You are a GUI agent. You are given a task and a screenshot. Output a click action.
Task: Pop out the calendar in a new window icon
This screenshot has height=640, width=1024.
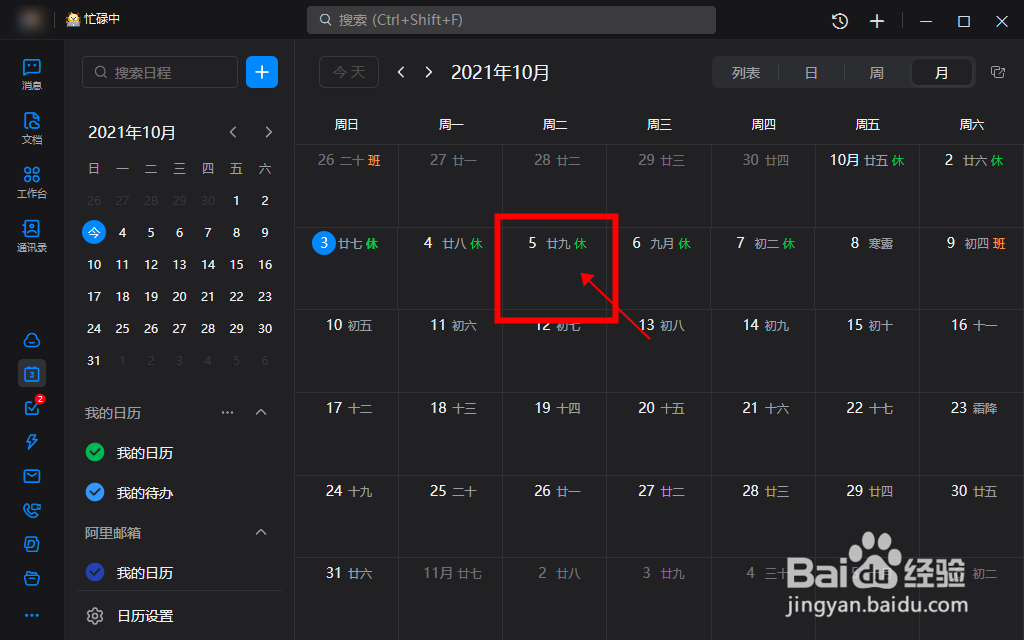998,72
